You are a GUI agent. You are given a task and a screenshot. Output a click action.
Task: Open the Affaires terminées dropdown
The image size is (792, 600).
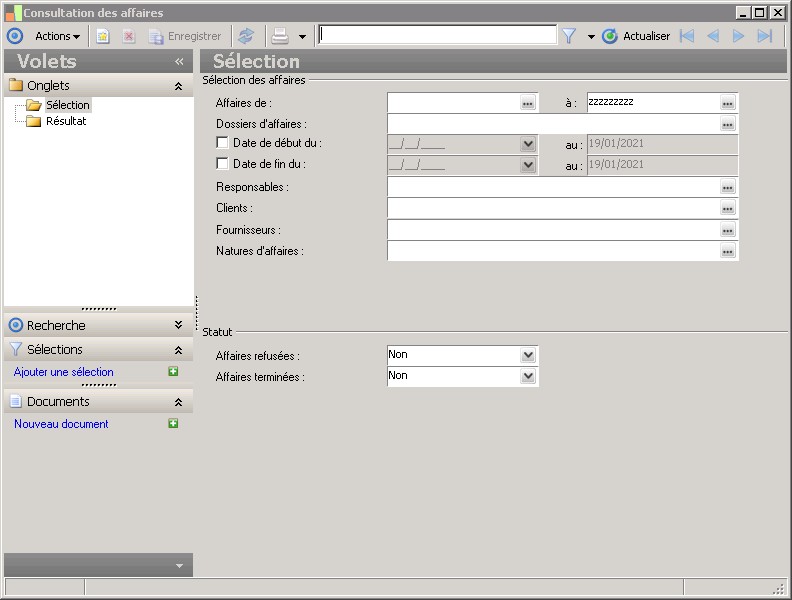point(528,376)
